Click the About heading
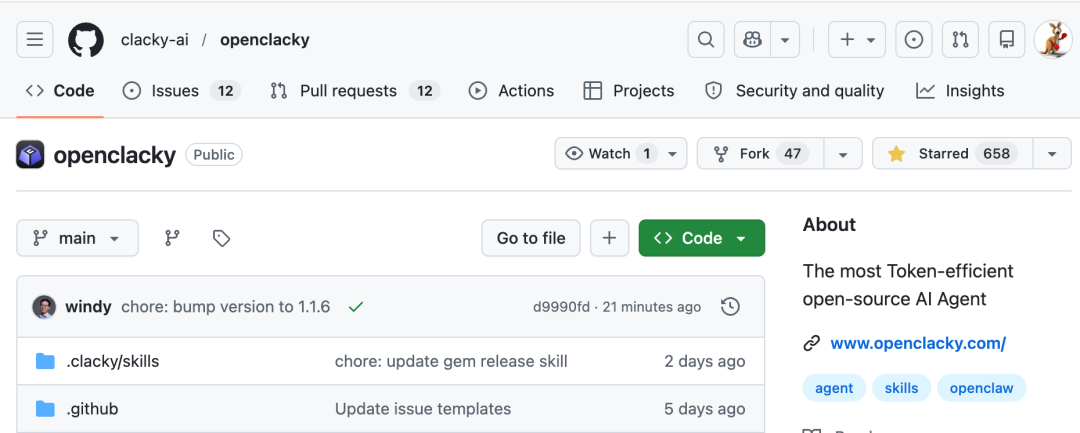 point(829,225)
